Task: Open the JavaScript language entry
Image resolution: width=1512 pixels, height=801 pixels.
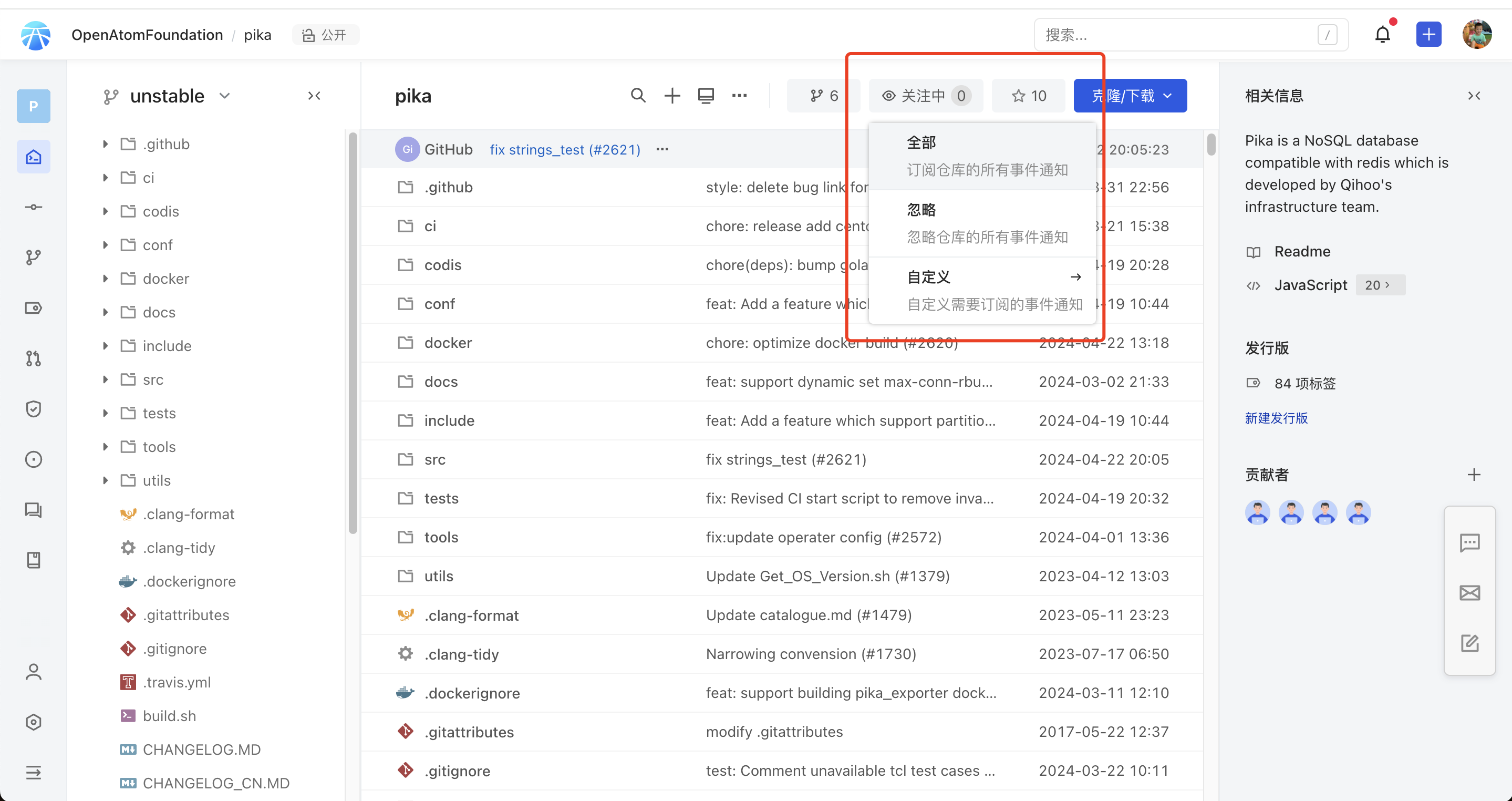Action: 1310,285
